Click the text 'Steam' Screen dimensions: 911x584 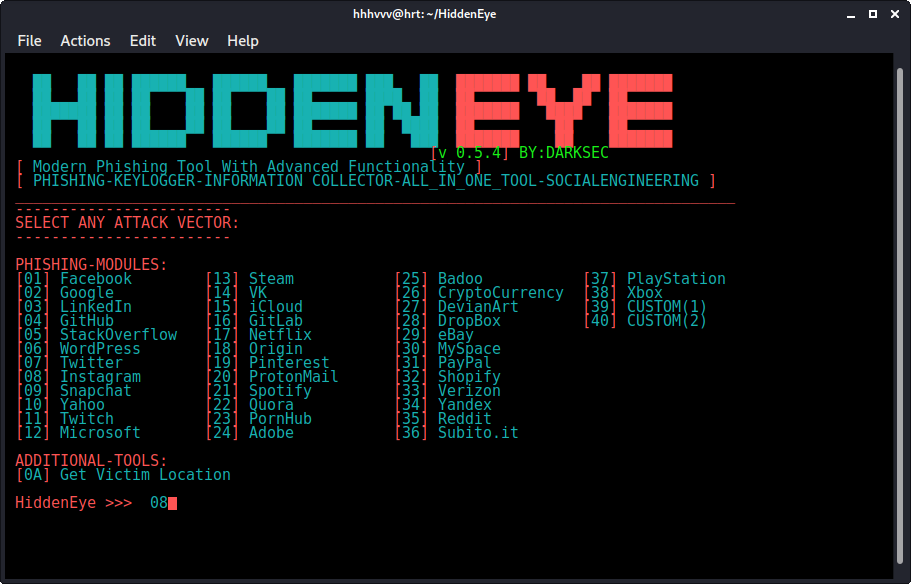(x=271, y=279)
